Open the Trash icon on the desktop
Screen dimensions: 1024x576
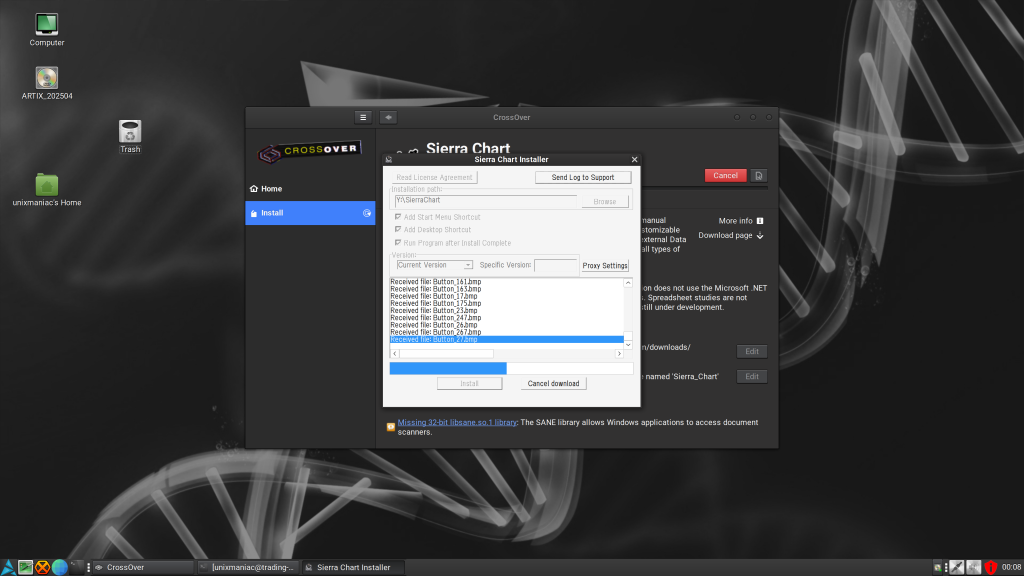129,131
